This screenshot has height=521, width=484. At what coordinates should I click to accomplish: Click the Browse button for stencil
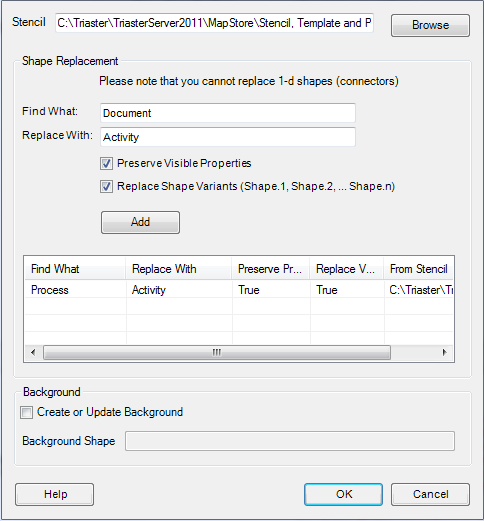430,25
